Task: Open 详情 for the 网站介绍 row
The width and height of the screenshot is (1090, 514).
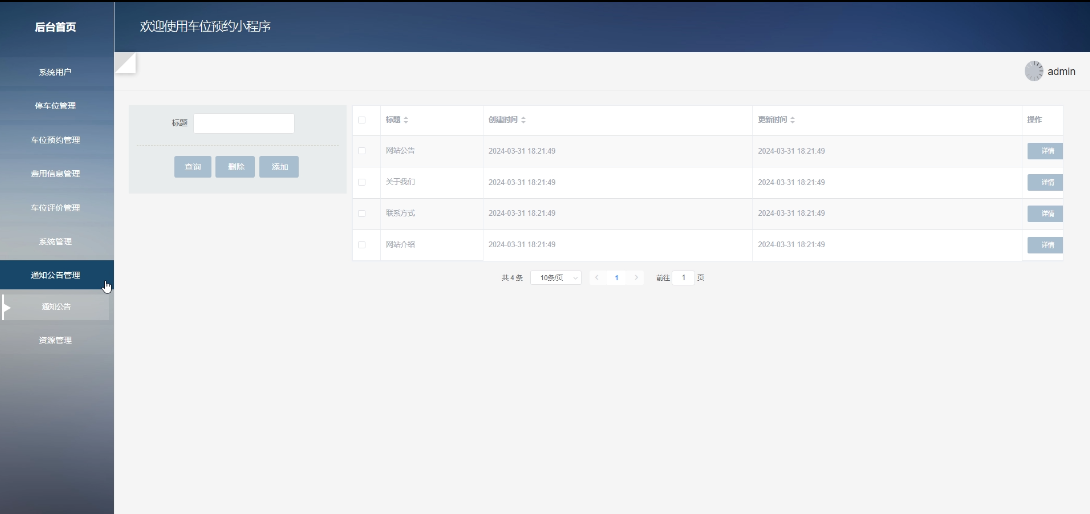Action: [x=1046, y=245]
